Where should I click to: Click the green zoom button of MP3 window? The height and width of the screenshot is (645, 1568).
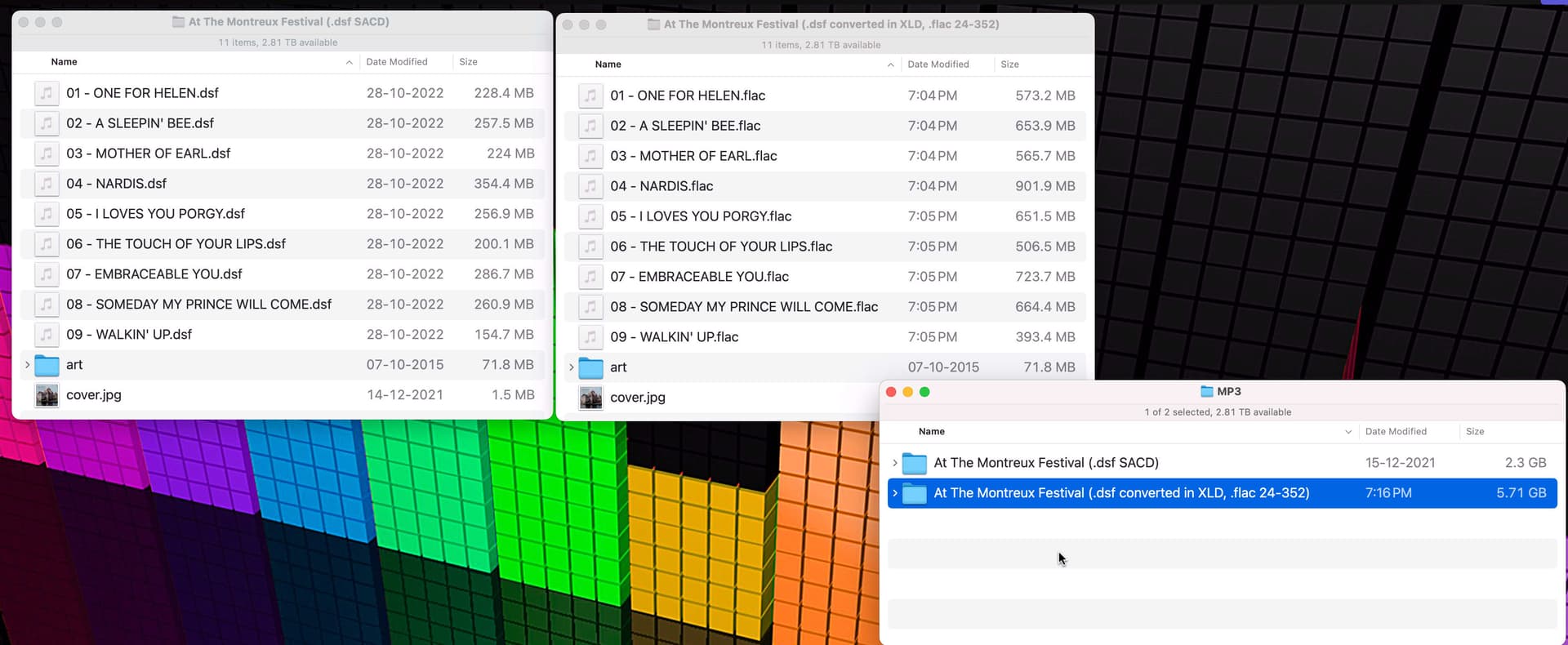pyautogui.click(x=924, y=392)
